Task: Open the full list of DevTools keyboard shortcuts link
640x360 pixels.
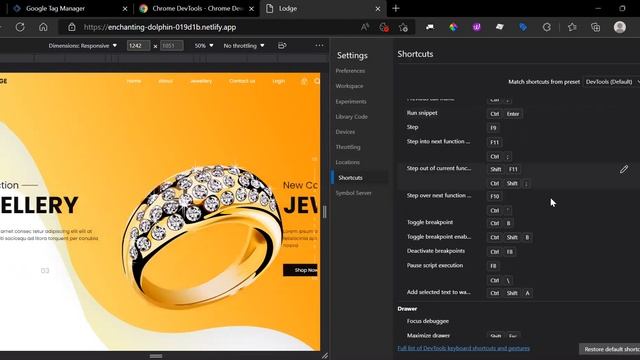Action: coord(464,348)
